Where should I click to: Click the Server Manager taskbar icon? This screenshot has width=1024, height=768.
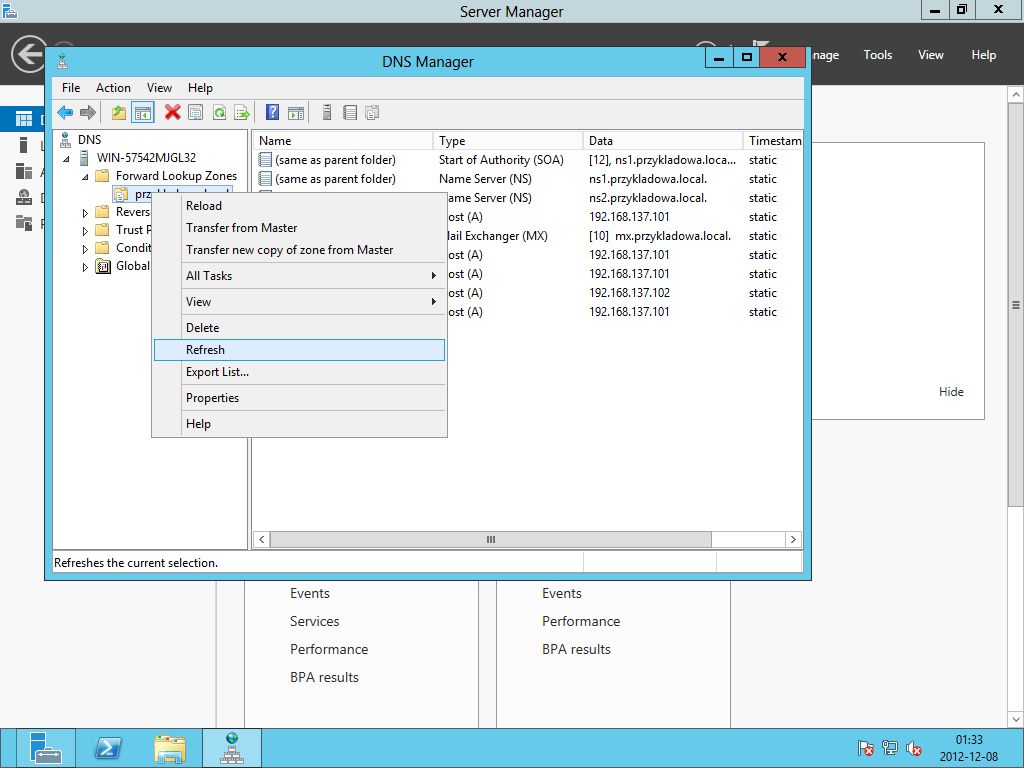click(45, 748)
